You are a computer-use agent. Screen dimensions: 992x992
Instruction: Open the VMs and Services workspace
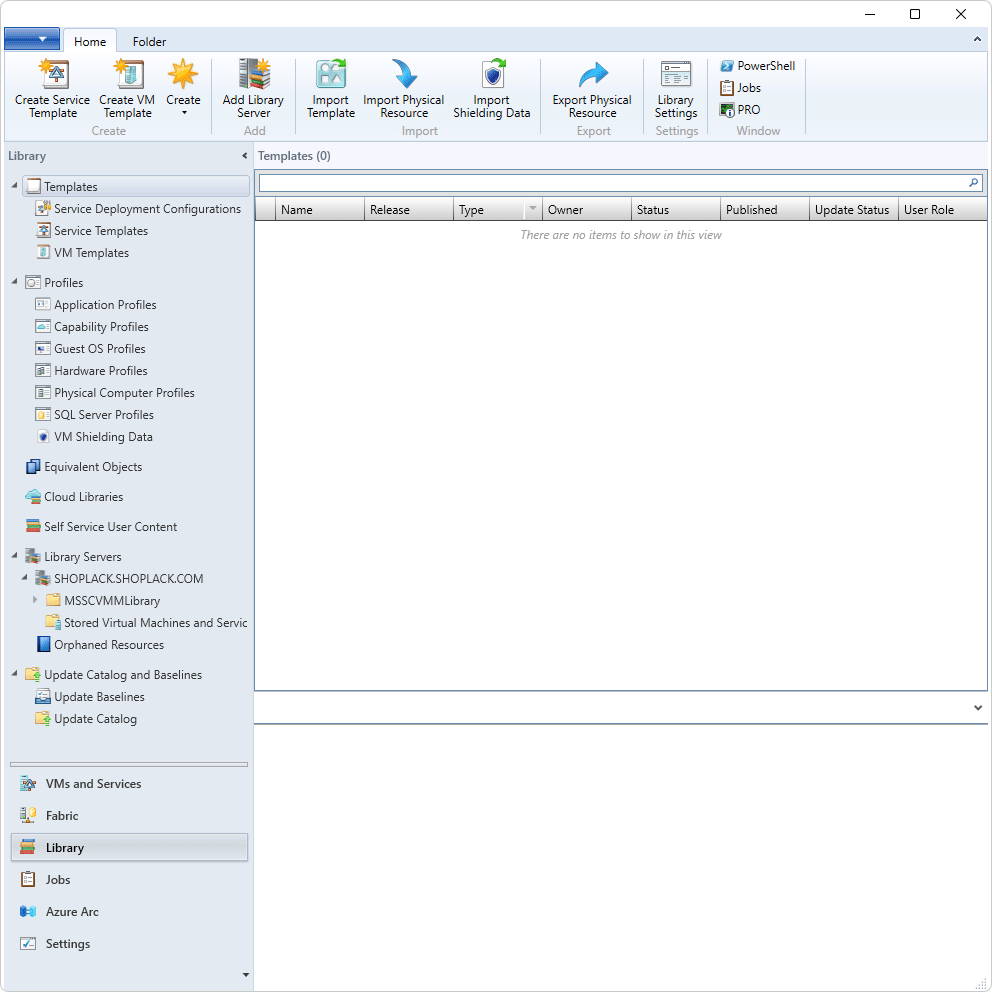click(x=129, y=784)
